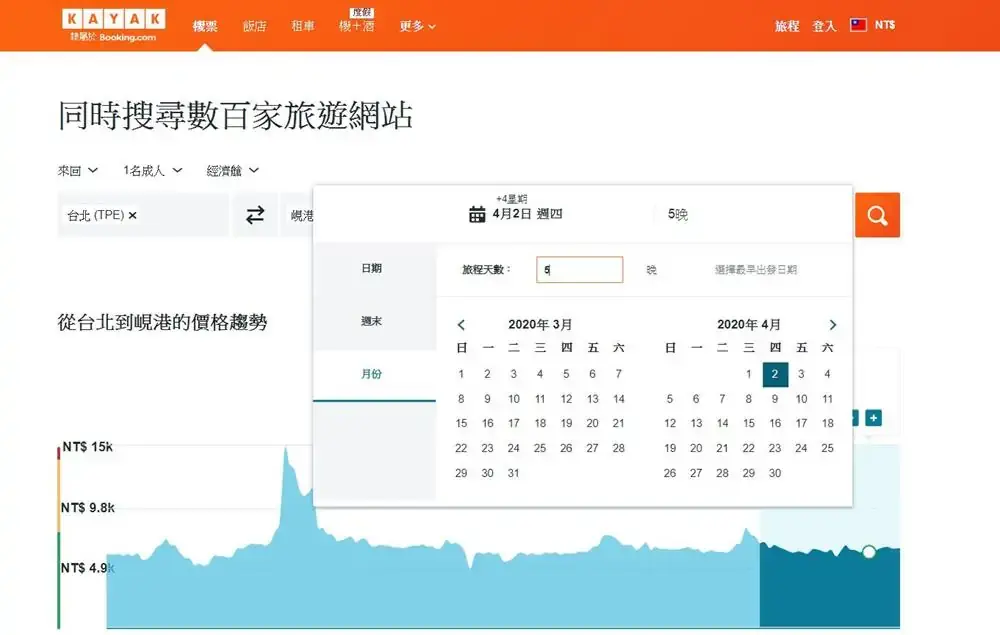Click the KAYAK logo
Viewport: 1000px width, 635px height.
113,19
